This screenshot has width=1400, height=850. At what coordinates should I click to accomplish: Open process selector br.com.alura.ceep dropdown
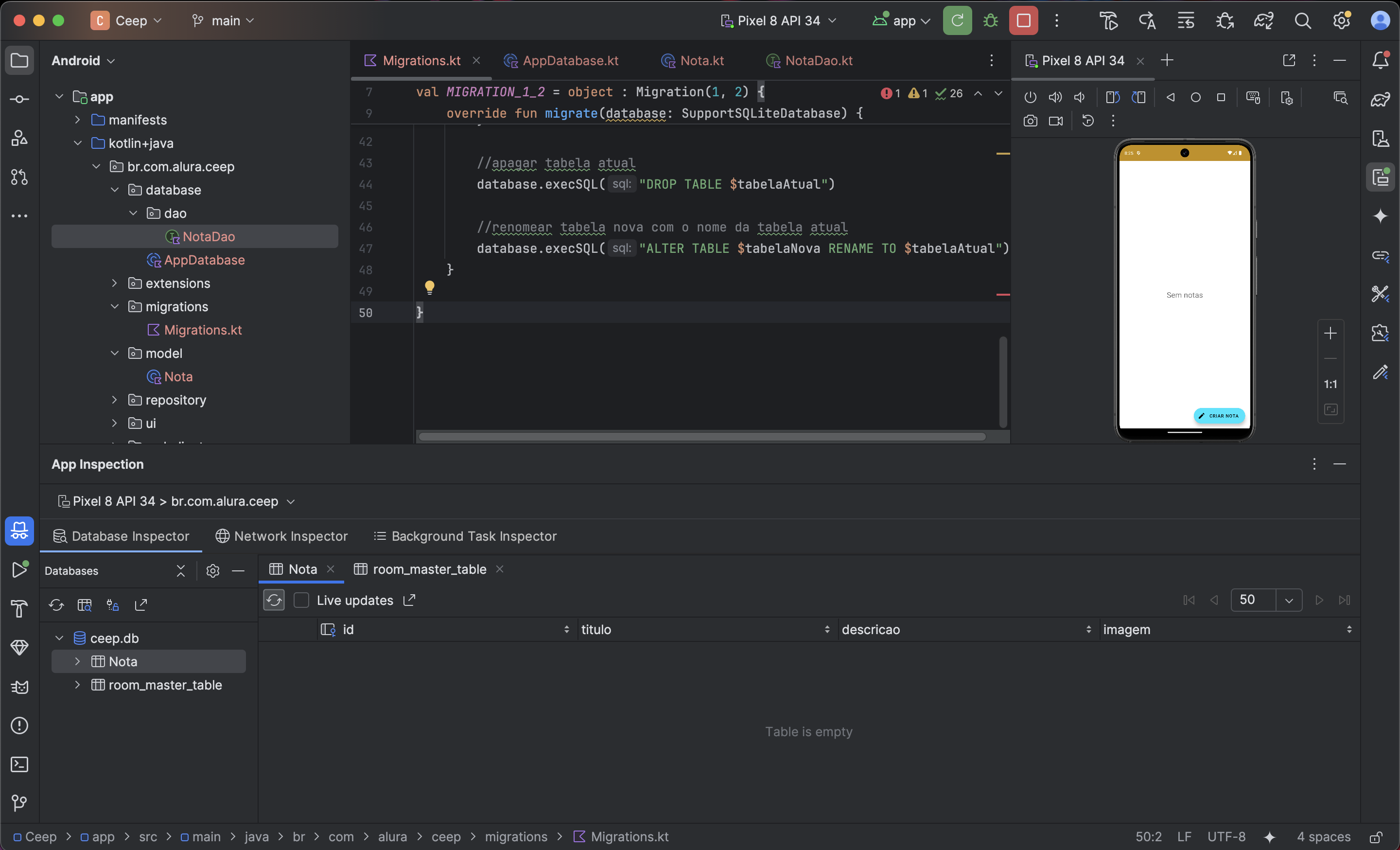coord(177,501)
